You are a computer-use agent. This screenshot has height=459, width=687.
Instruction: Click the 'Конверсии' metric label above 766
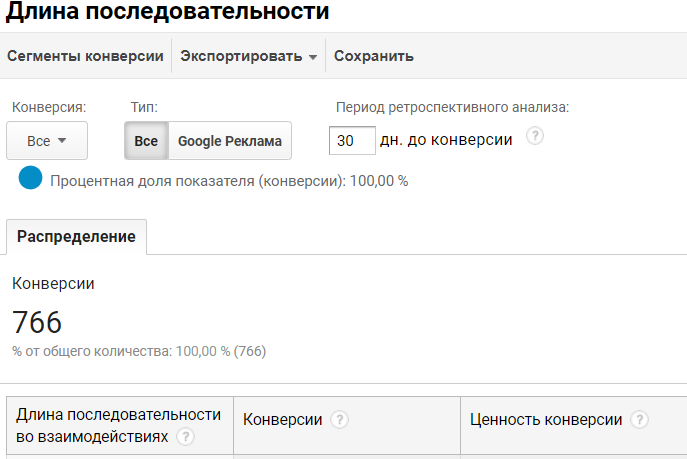coord(53,284)
